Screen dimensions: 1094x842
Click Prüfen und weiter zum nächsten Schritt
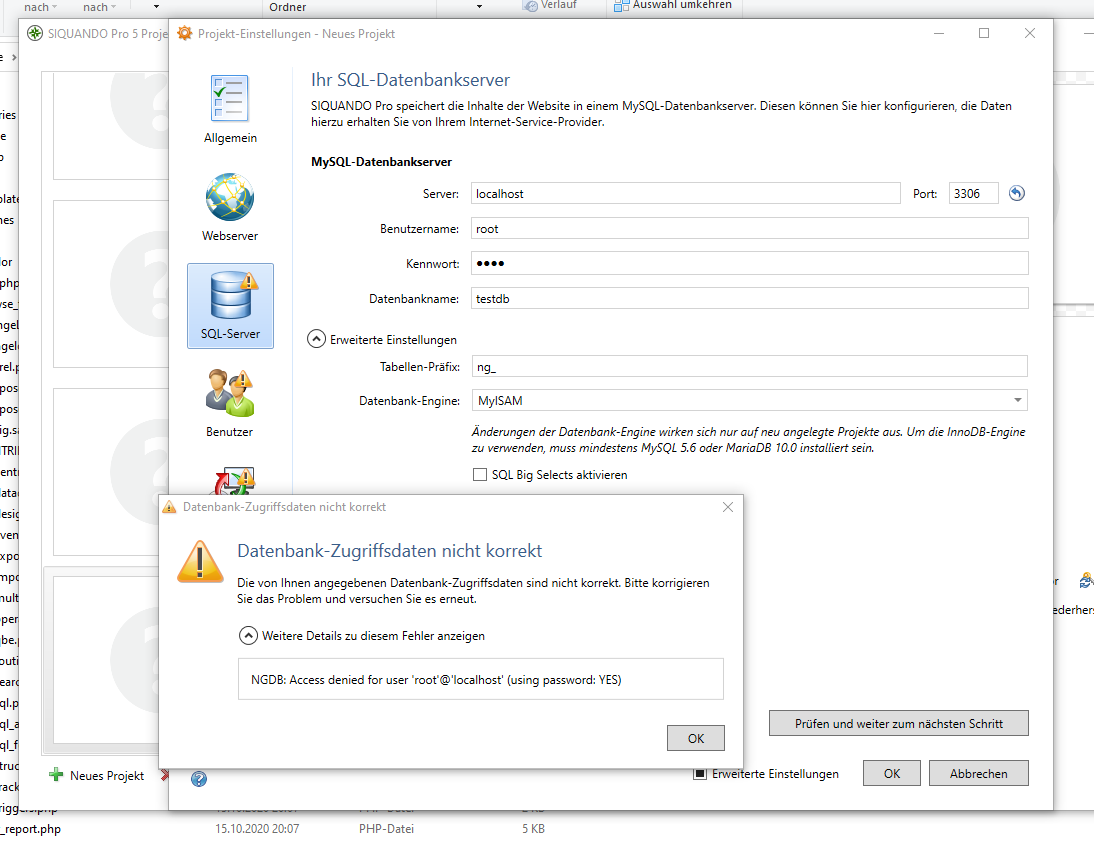click(899, 723)
